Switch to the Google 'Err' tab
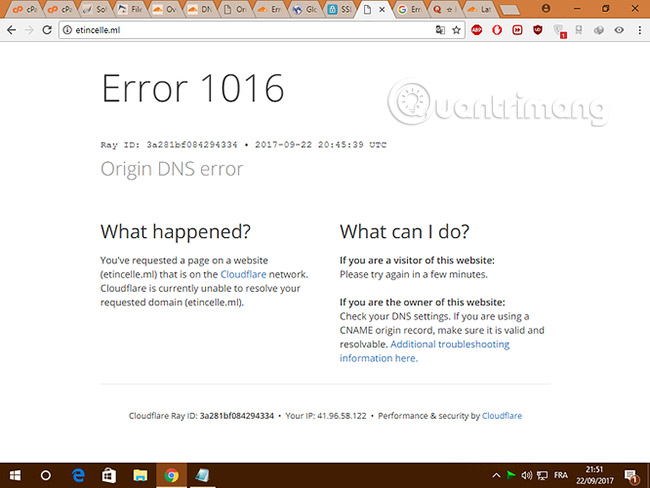 [x=410, y=9]
